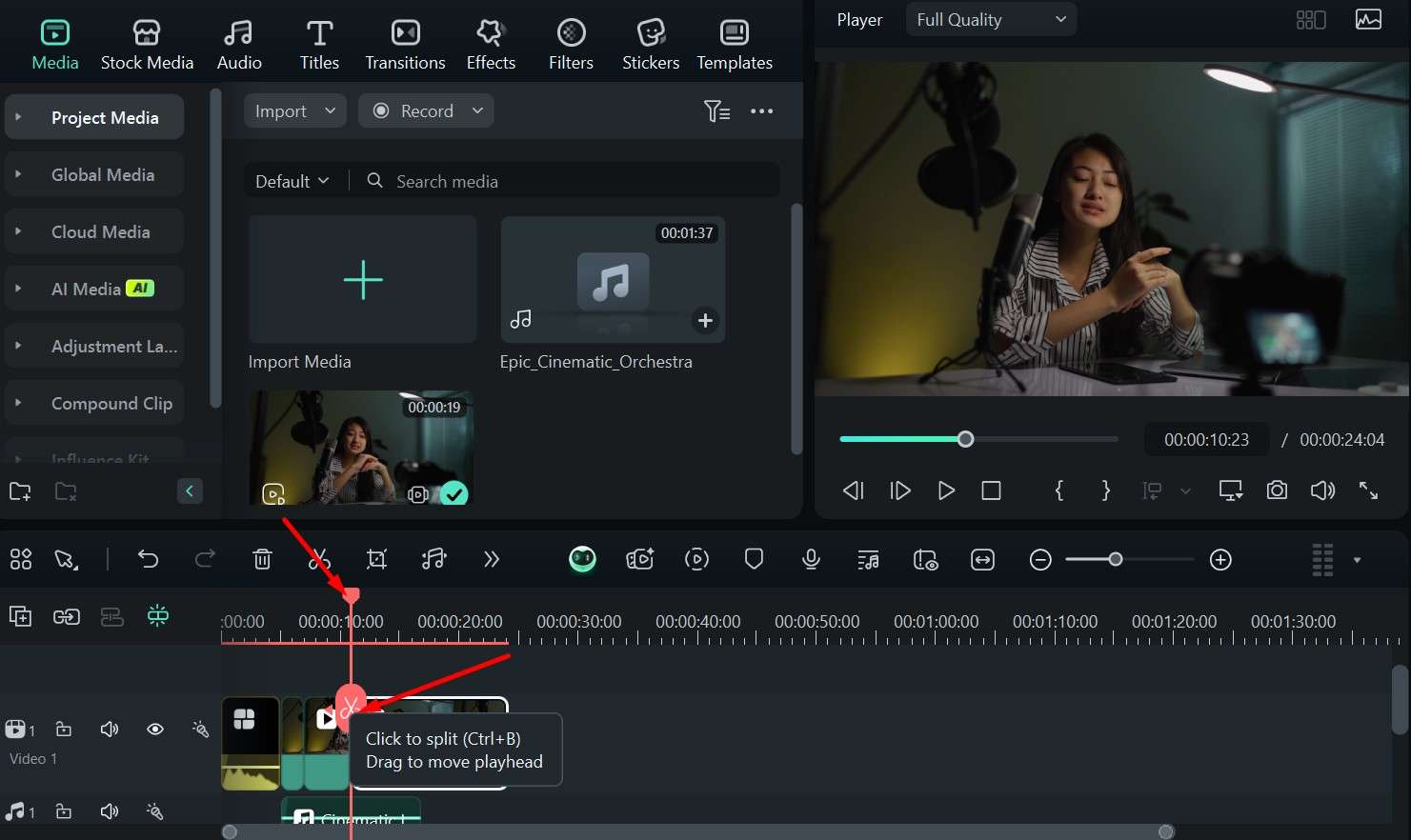1411x840 pixels.
Task: Lock the Audio 1 track
Action: [64, 811]
